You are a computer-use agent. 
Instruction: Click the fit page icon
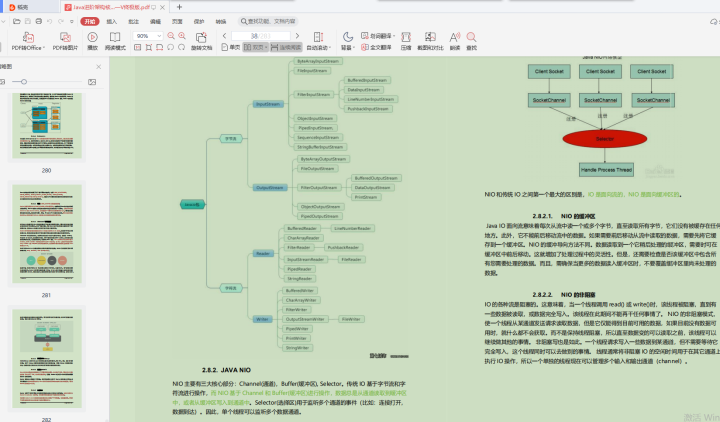click(x=148, y=47)
